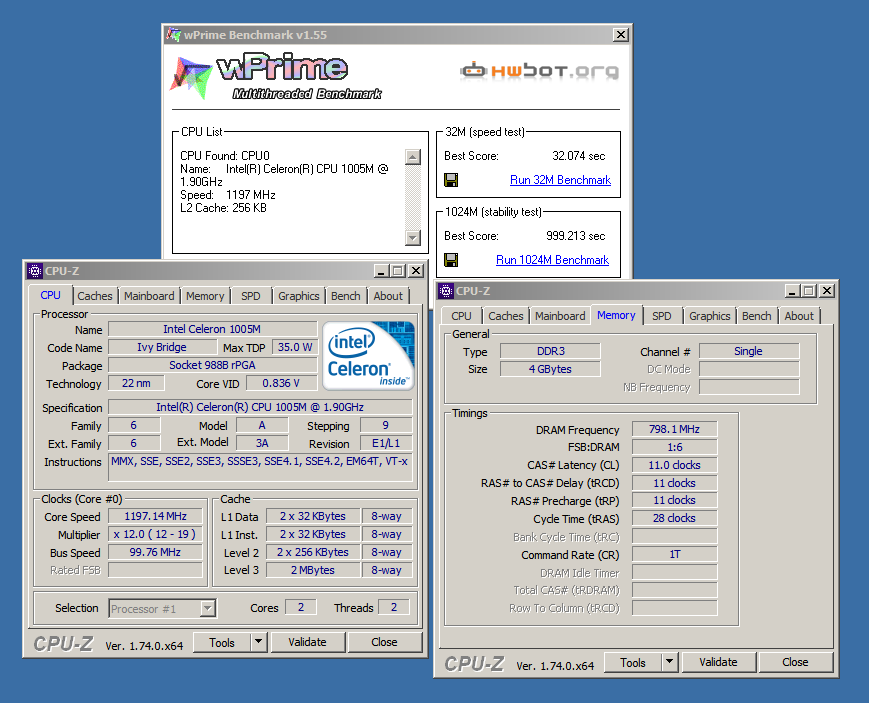Click Specification field with 1.90GHz
The width and height of the screenshot is (869, 703).
(260, 407)
